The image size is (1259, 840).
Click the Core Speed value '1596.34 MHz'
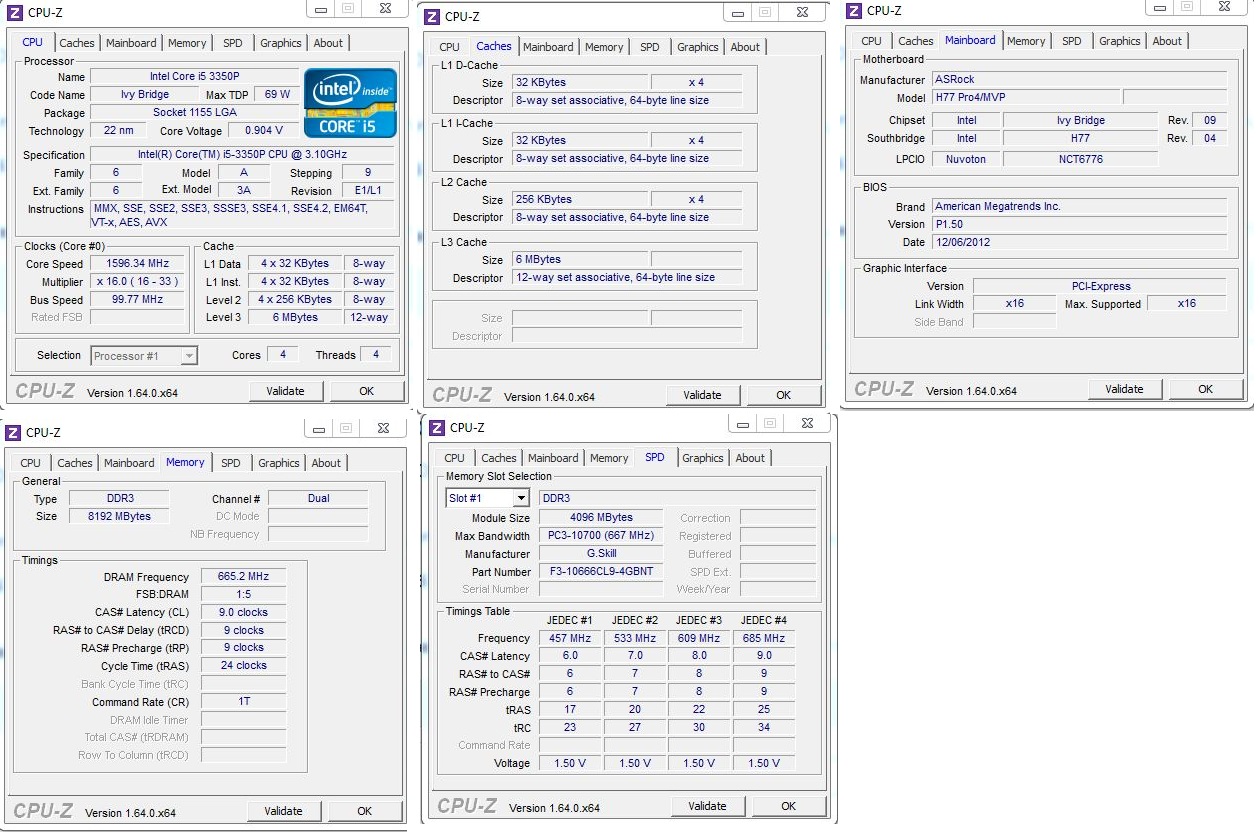137,264
